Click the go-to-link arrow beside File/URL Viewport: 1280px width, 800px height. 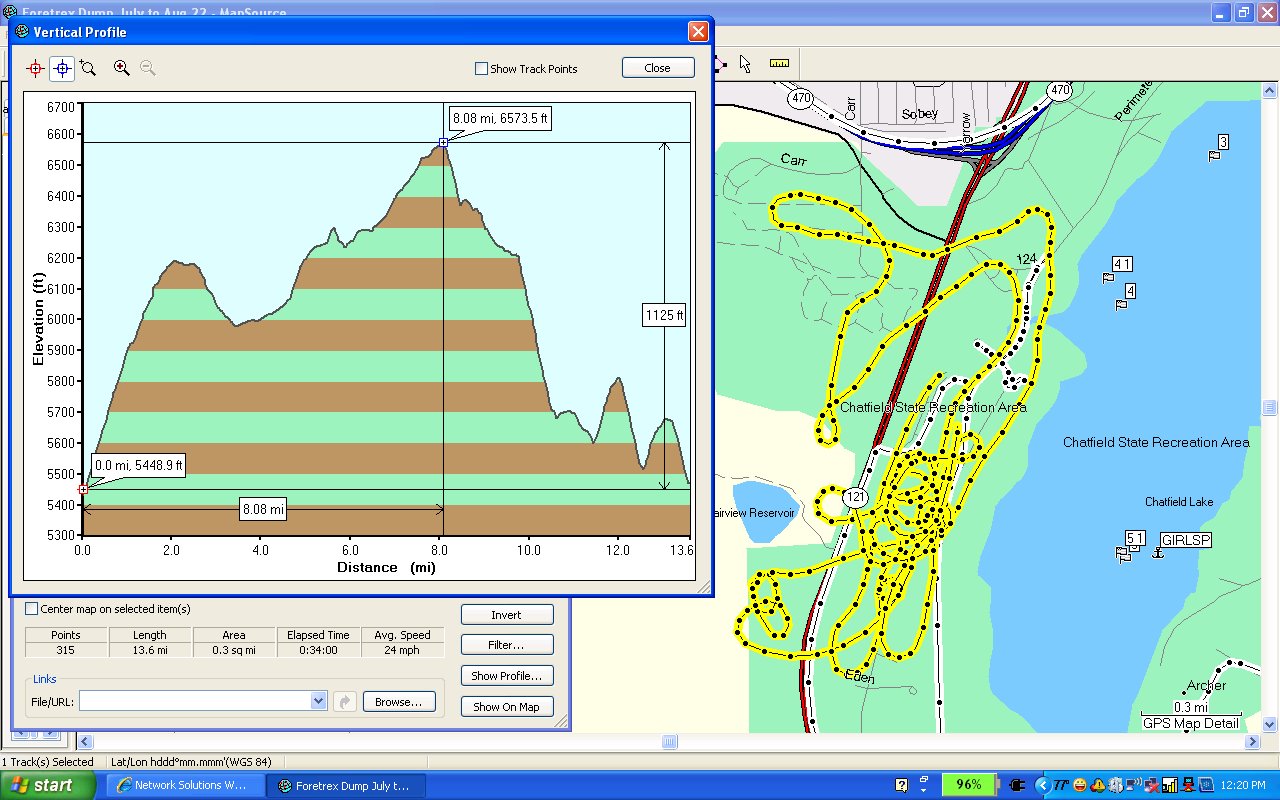coord(343,701)
